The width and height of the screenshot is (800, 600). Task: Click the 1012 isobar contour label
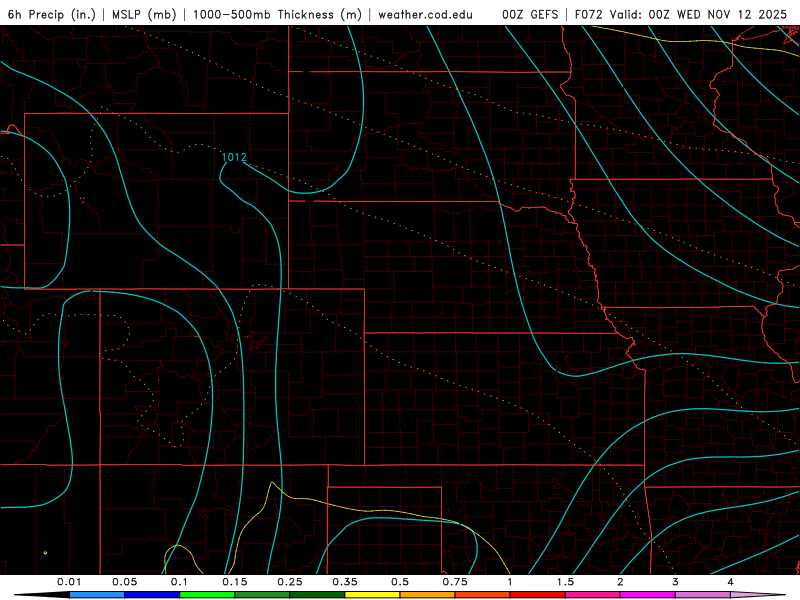[x=234, y=157]
